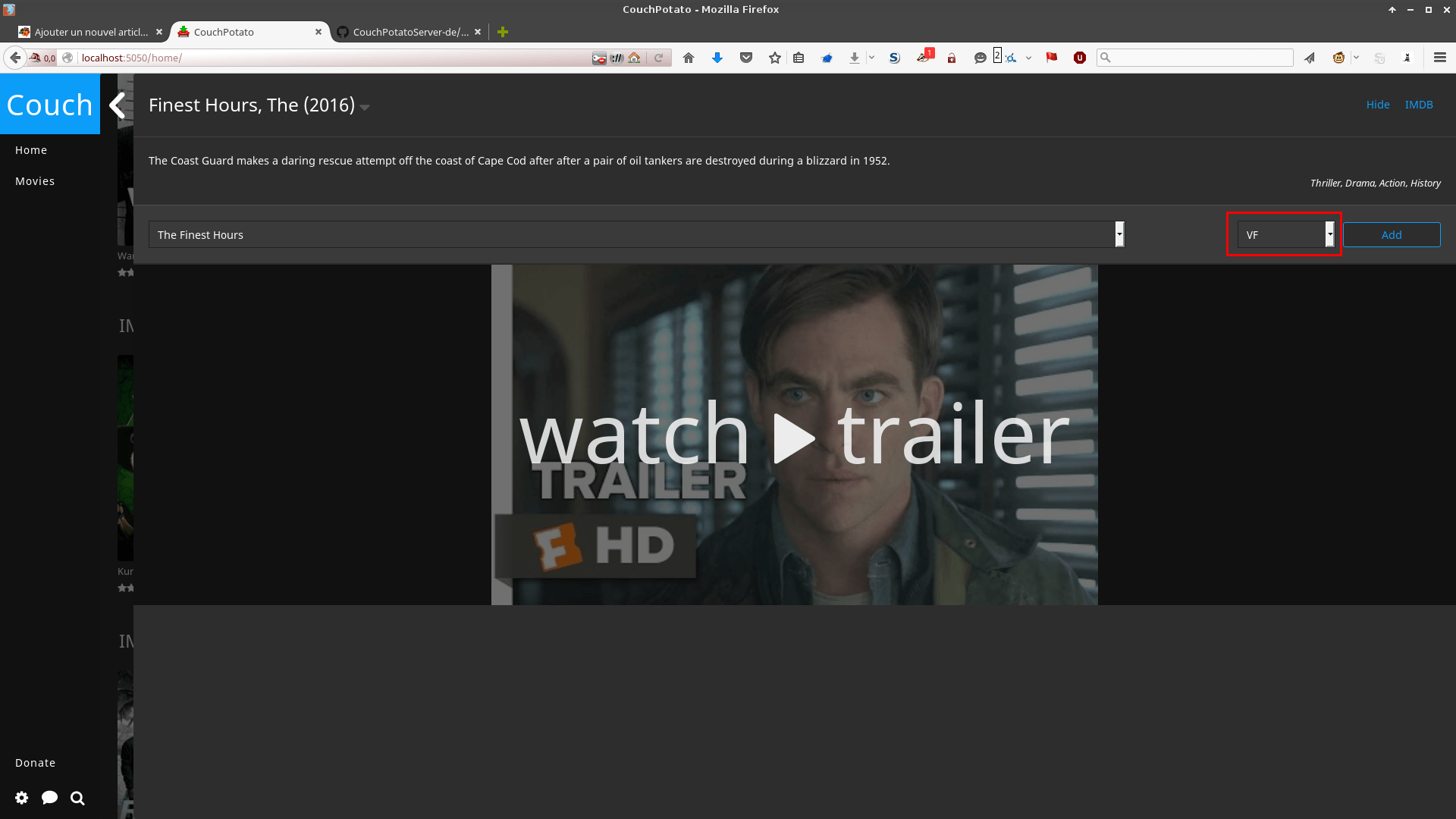Expand the arrow after the numbered extension icon
1456x819 pixels.
pos(1028,58)
